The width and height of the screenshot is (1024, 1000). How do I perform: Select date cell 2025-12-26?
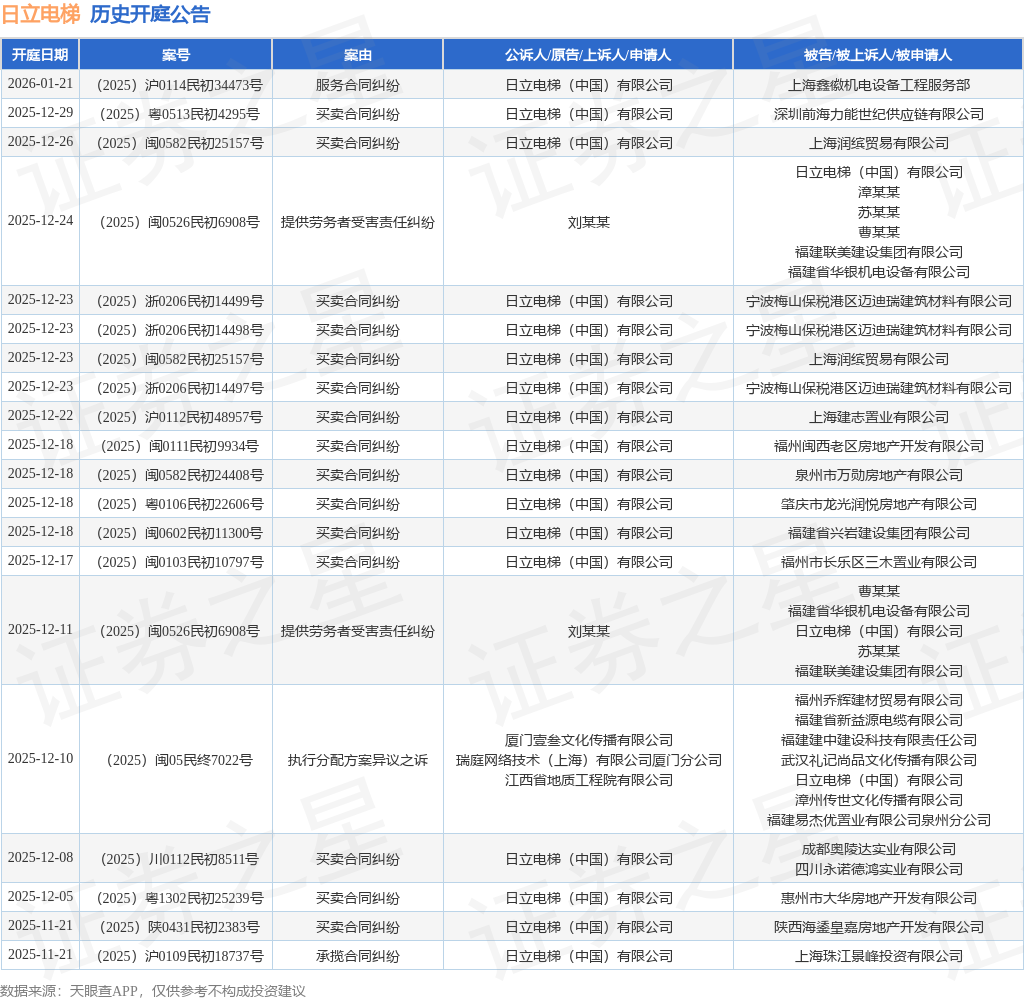pos(40,141)
